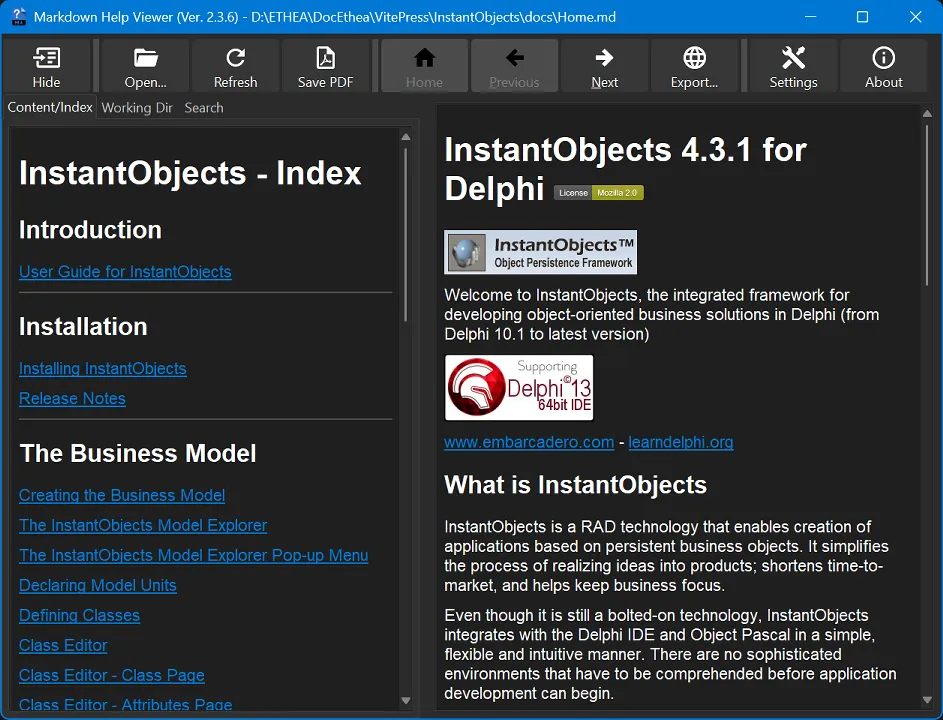Open the Release Notes page
Screen dimensions: 943x720
click(x=72, y=399)
